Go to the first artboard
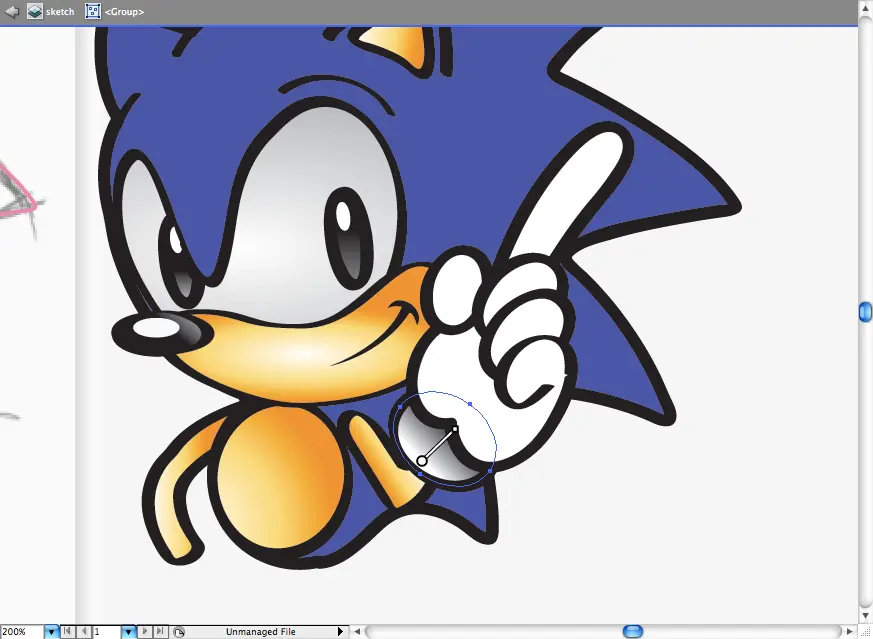 (67, 631)
